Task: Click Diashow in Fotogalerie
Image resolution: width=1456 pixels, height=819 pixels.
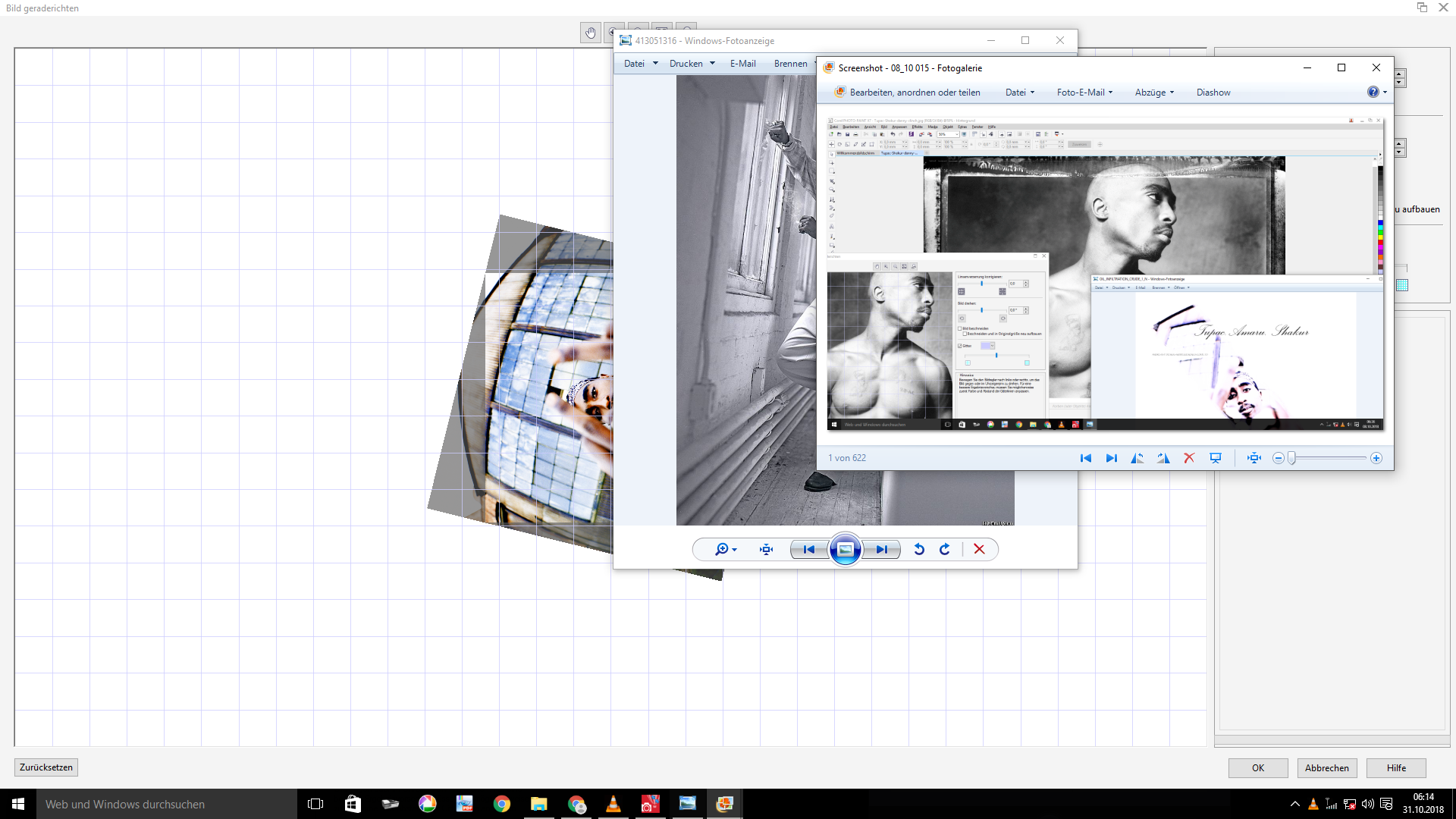Action: tap(1213, 93)
